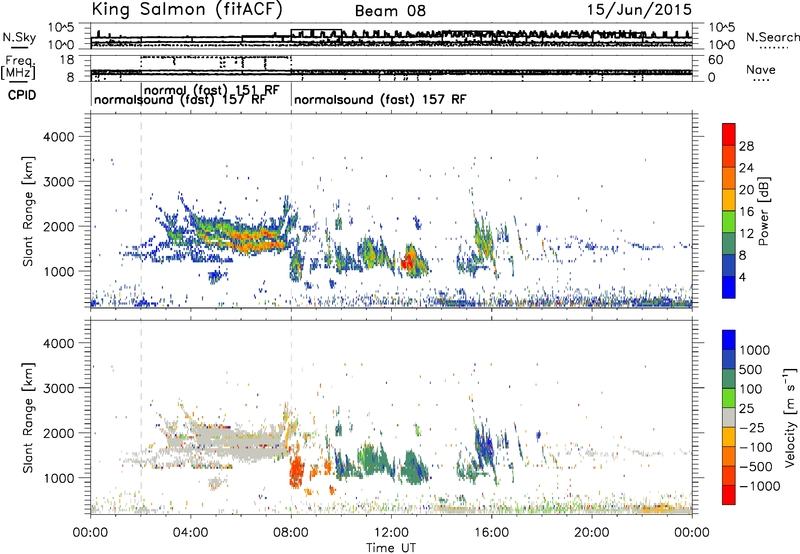
Task: Click the "16:00" time axis tick label
Action: tap(491, 533)
